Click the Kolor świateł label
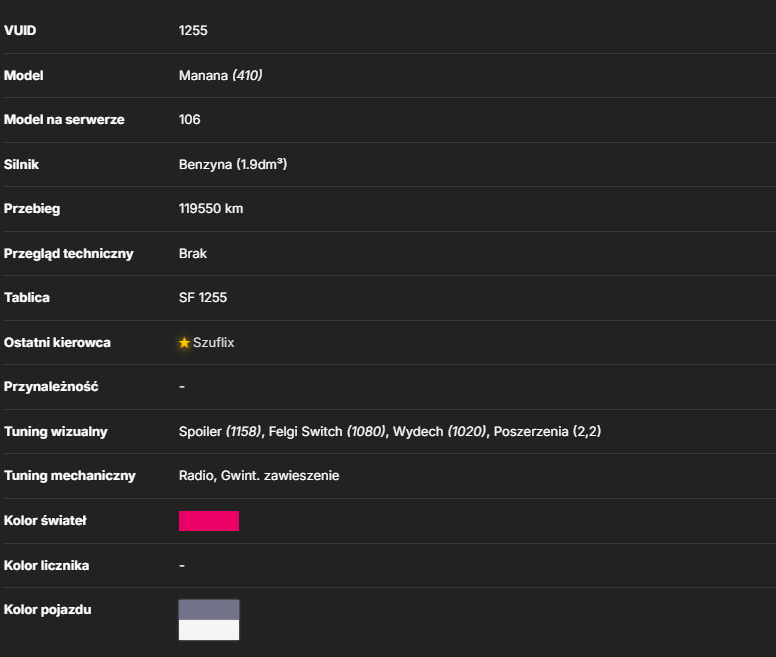 45,520
